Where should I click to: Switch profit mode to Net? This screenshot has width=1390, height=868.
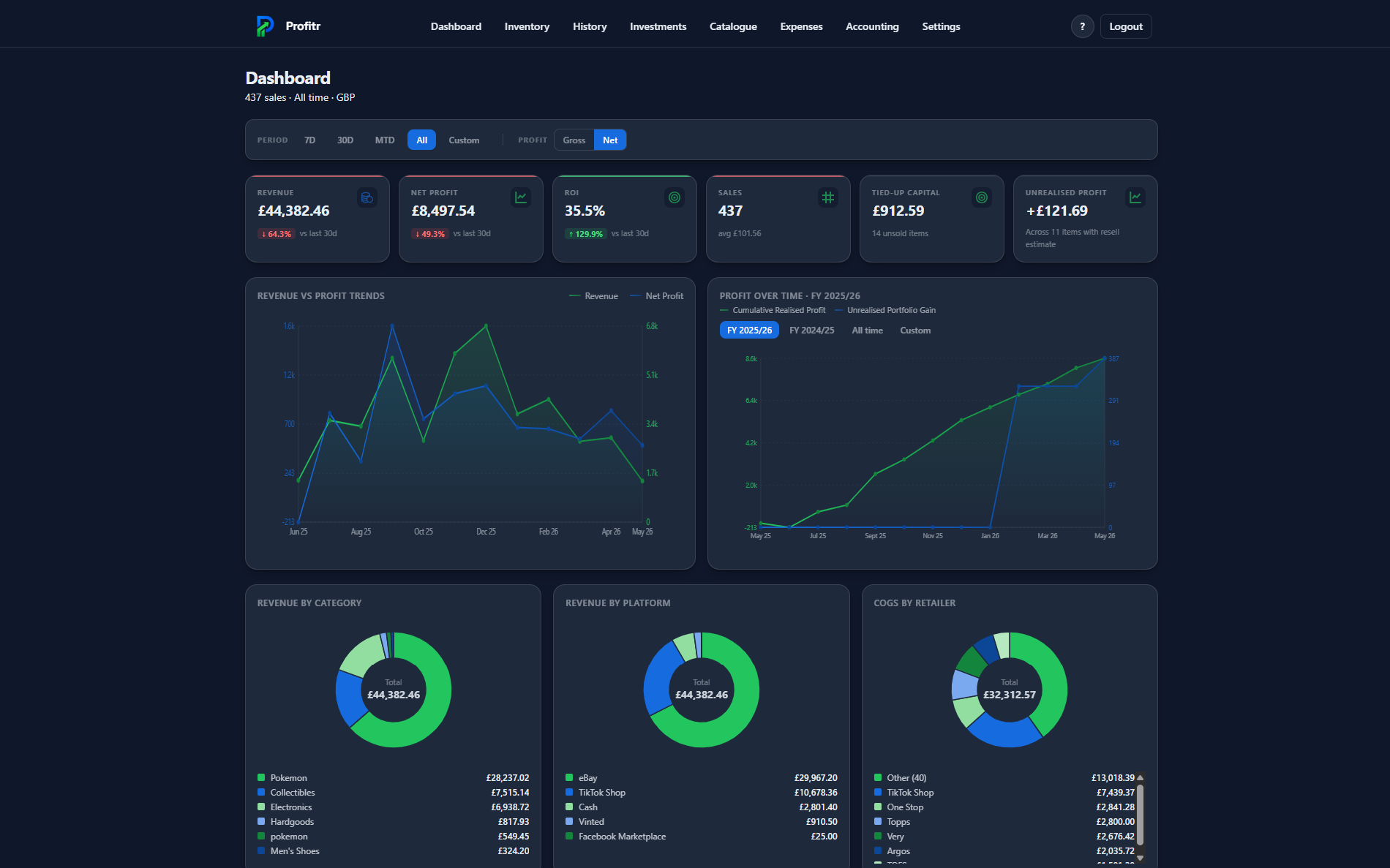[x=610, y=140]
